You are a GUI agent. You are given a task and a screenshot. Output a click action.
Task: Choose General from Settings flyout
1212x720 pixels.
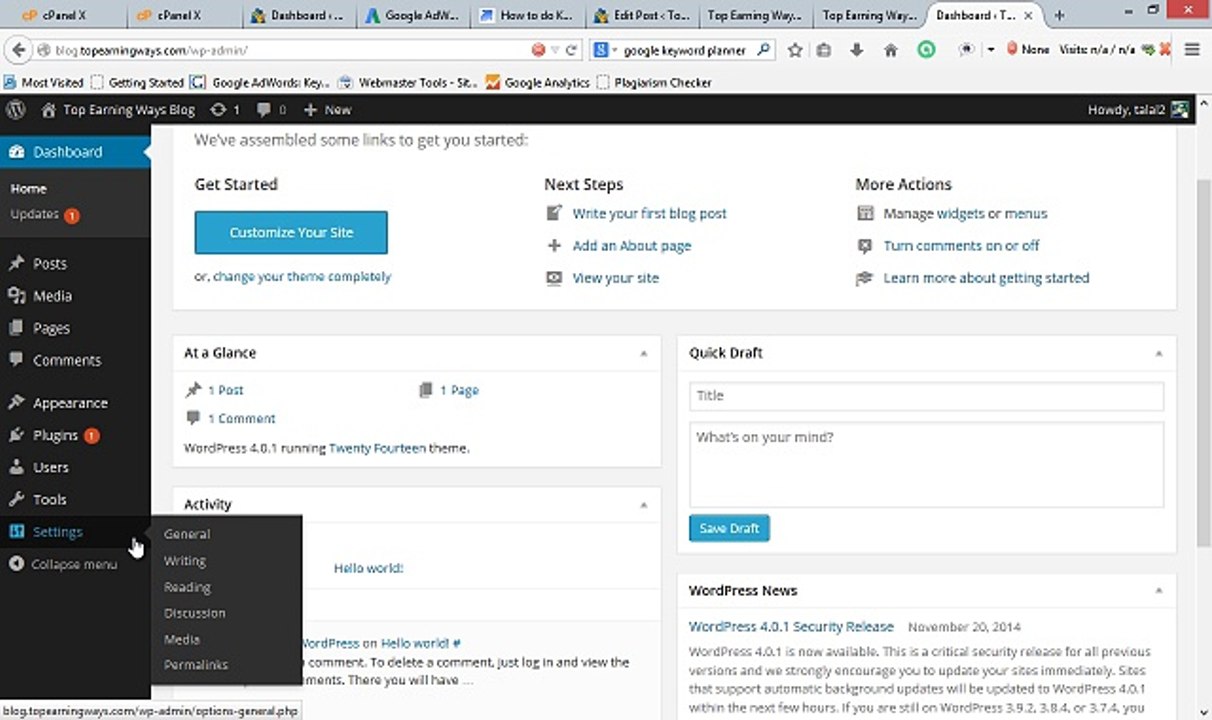(x=187, y=534)
